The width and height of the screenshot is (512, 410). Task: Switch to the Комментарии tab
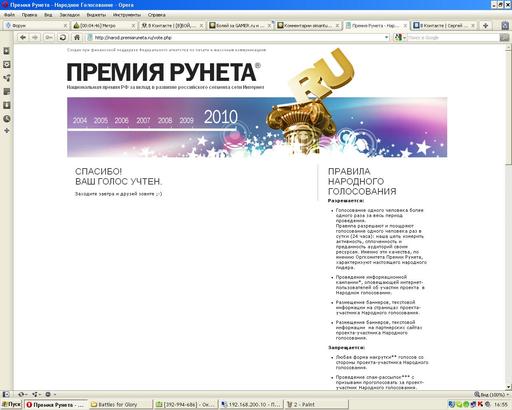coord(308,25)
